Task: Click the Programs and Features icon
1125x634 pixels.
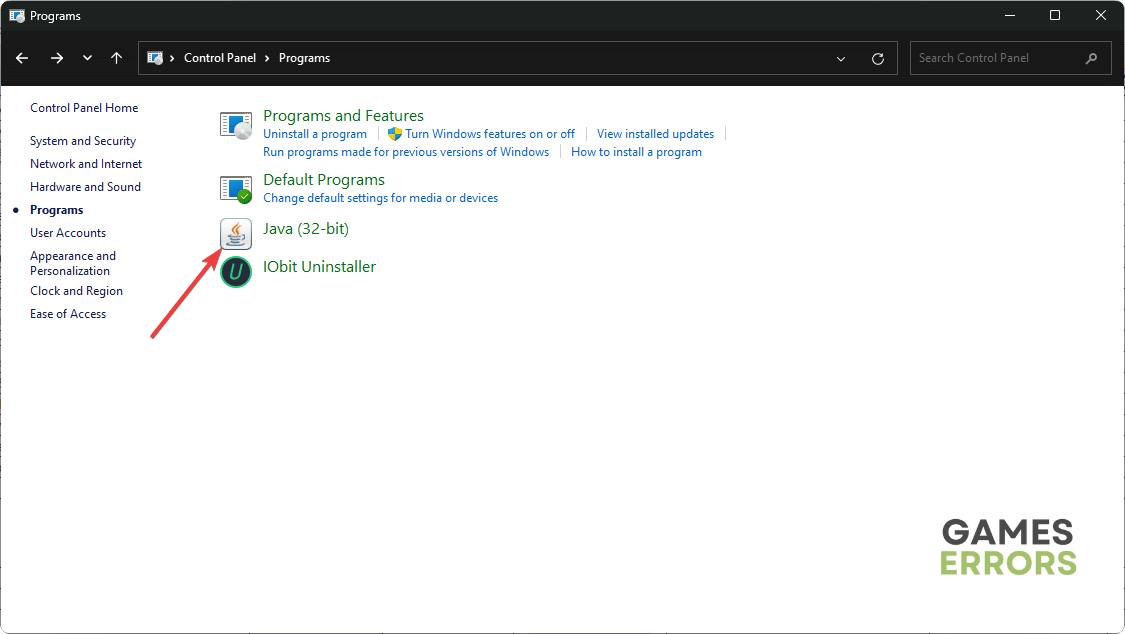Action: coord(236,125)
